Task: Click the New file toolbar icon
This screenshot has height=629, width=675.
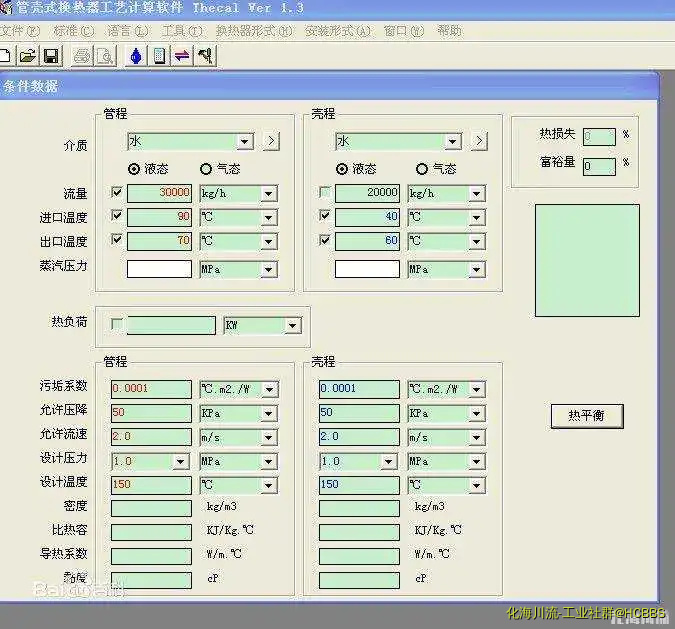Action: 5,56
